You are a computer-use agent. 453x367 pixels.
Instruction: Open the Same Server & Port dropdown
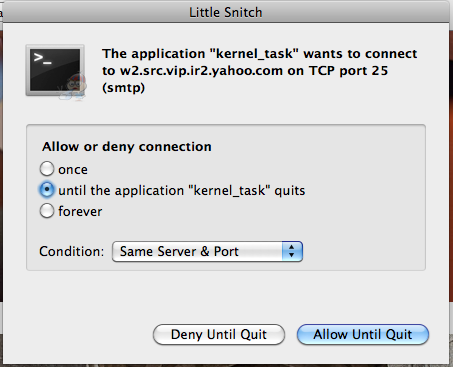pos(207,251)
